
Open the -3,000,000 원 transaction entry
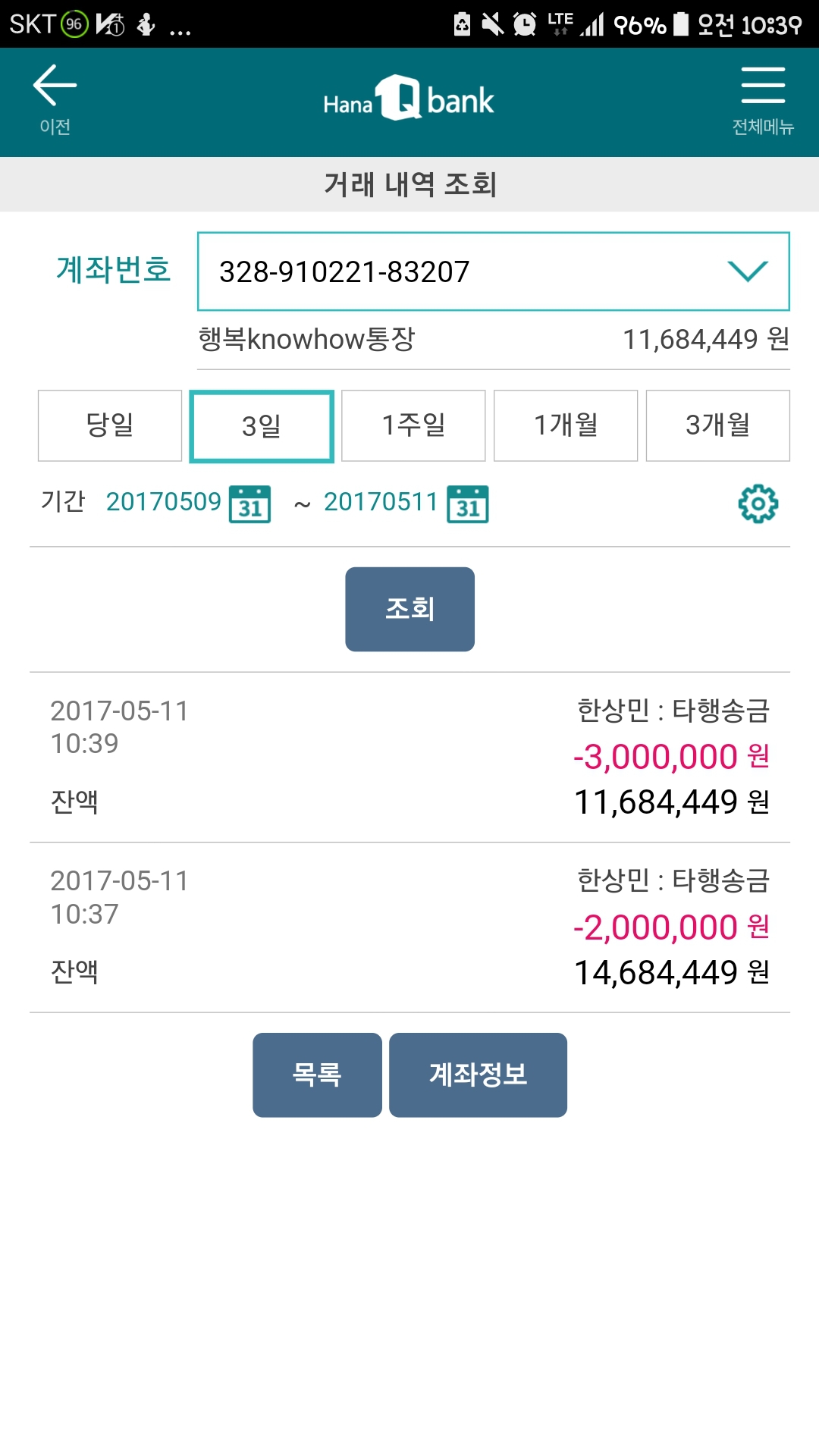(x=409, y=757)
